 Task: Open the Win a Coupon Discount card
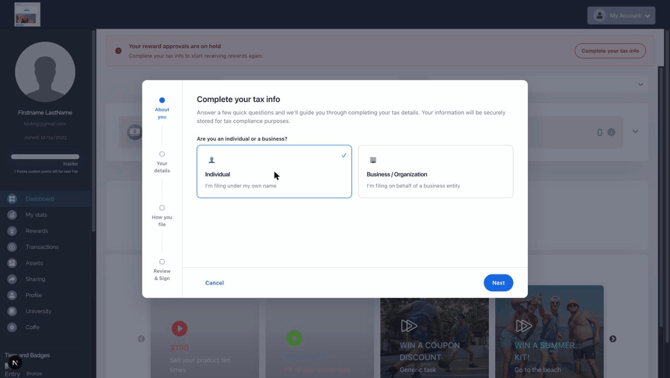point(435,338)
